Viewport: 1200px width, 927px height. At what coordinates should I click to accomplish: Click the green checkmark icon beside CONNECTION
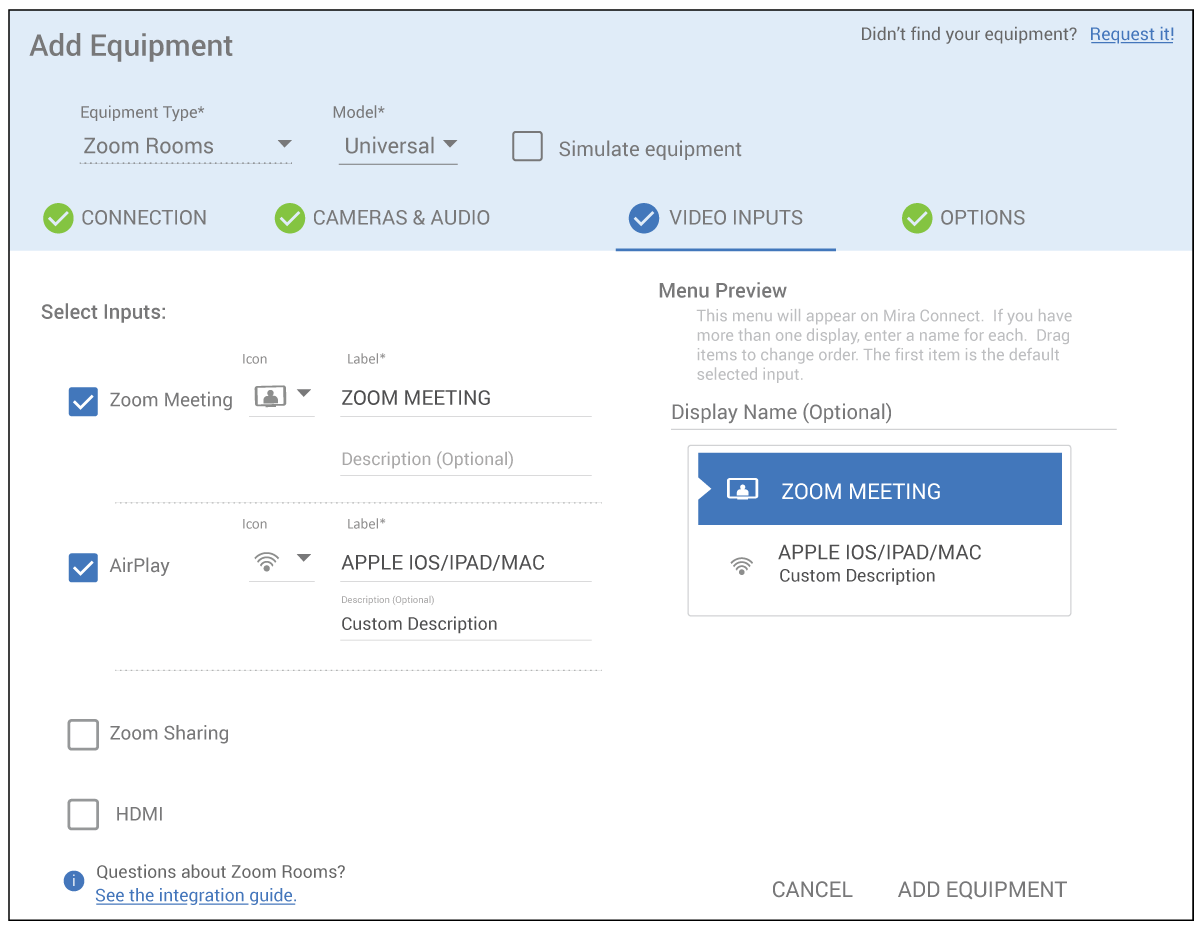(x=58, y=218)
